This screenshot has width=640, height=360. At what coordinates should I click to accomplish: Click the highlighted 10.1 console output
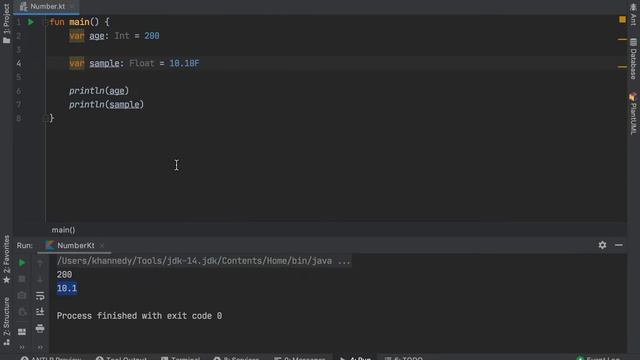[67, 289]
